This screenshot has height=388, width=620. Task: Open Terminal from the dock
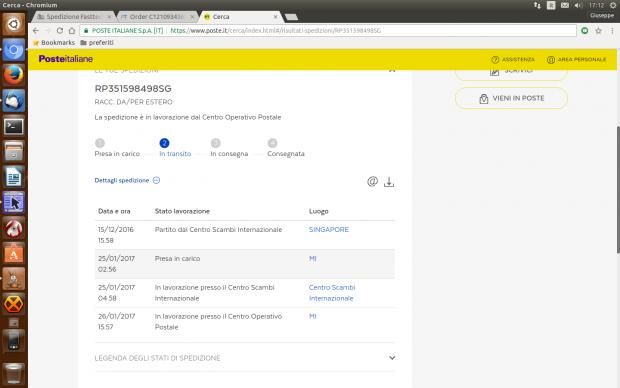pyautogui.click(x=13, y=127)
